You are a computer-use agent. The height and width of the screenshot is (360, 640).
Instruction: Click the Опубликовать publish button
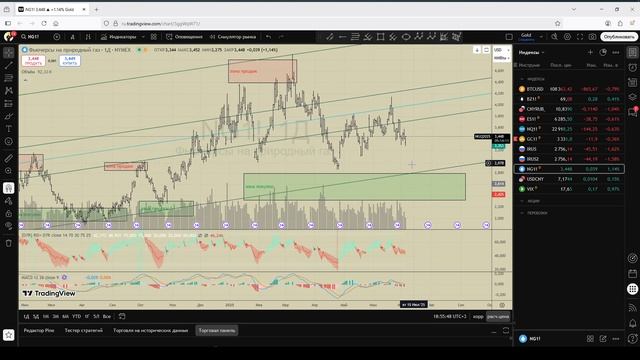(619, 37)
